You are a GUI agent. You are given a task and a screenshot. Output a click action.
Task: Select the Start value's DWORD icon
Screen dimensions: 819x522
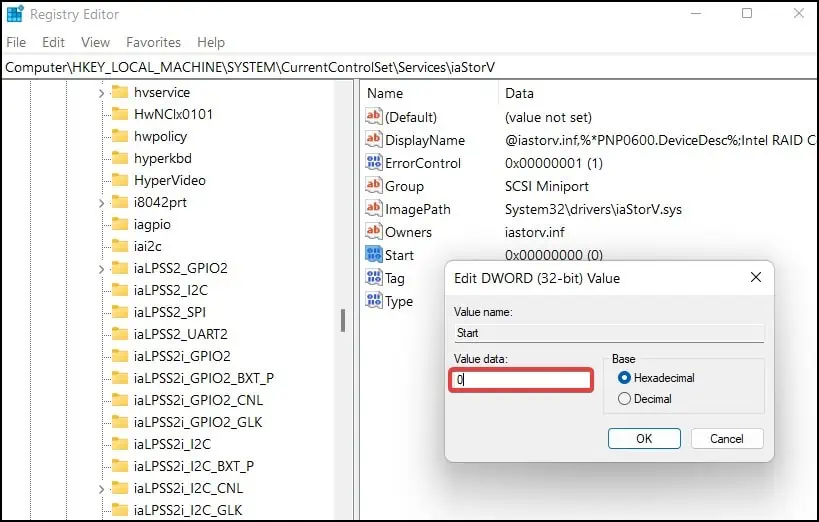[373, 254]
